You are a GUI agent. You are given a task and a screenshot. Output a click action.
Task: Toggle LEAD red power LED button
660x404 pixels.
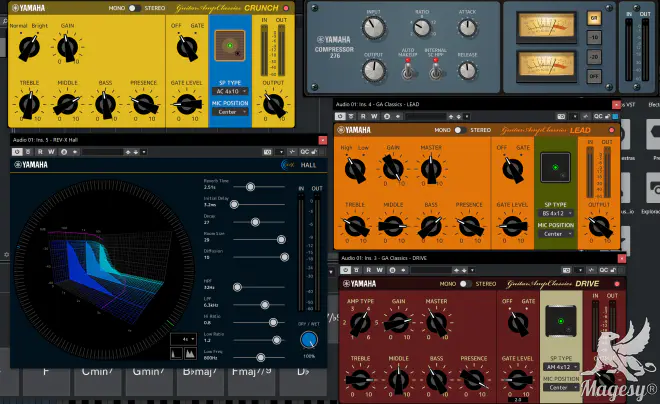(612, 130)
